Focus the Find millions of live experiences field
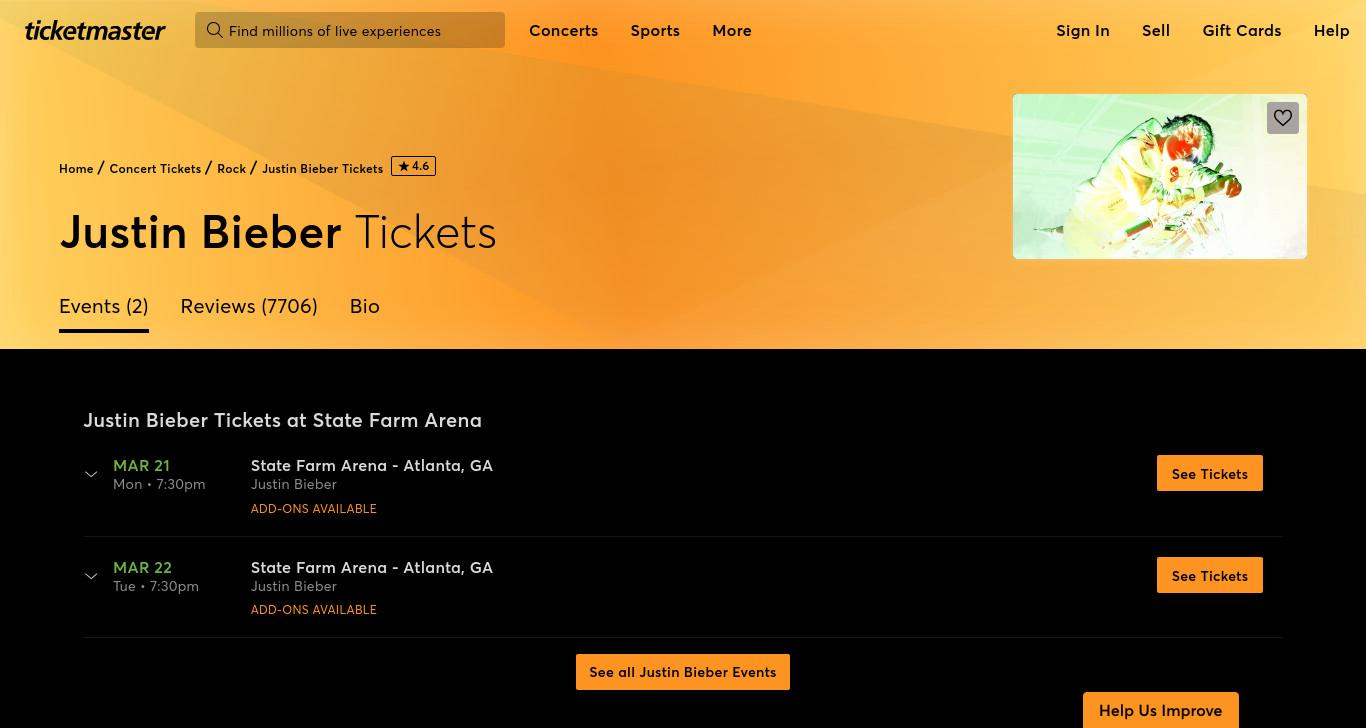 [x=350, y=30]
